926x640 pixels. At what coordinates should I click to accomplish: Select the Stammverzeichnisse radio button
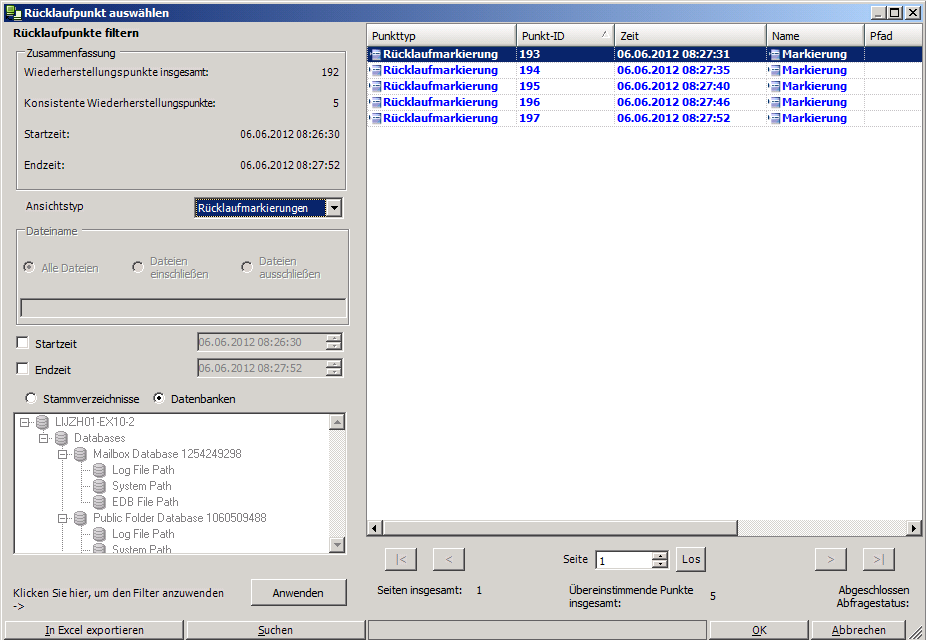coord(31,399)
